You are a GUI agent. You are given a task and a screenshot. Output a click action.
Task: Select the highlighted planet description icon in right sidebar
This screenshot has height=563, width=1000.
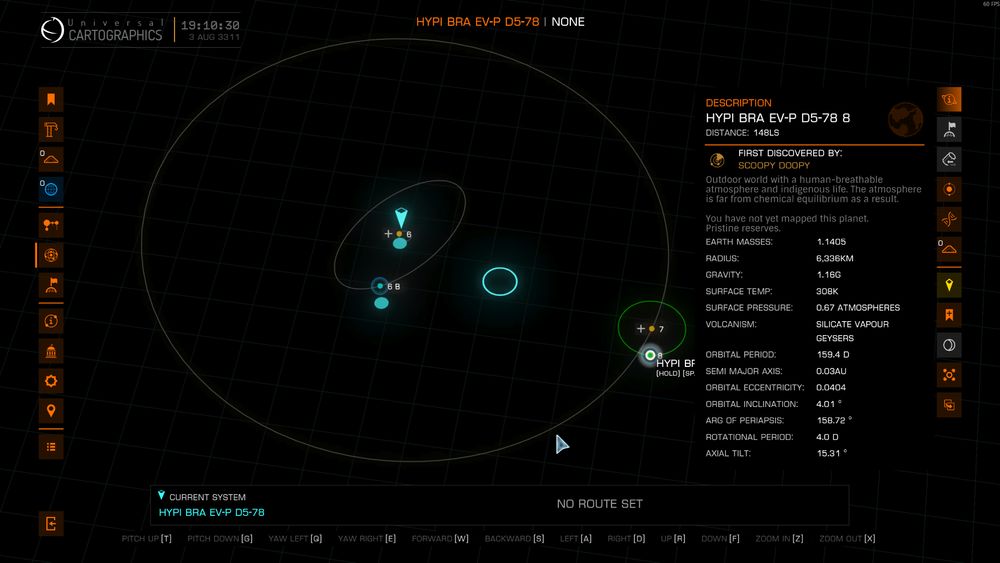point(949,99)
